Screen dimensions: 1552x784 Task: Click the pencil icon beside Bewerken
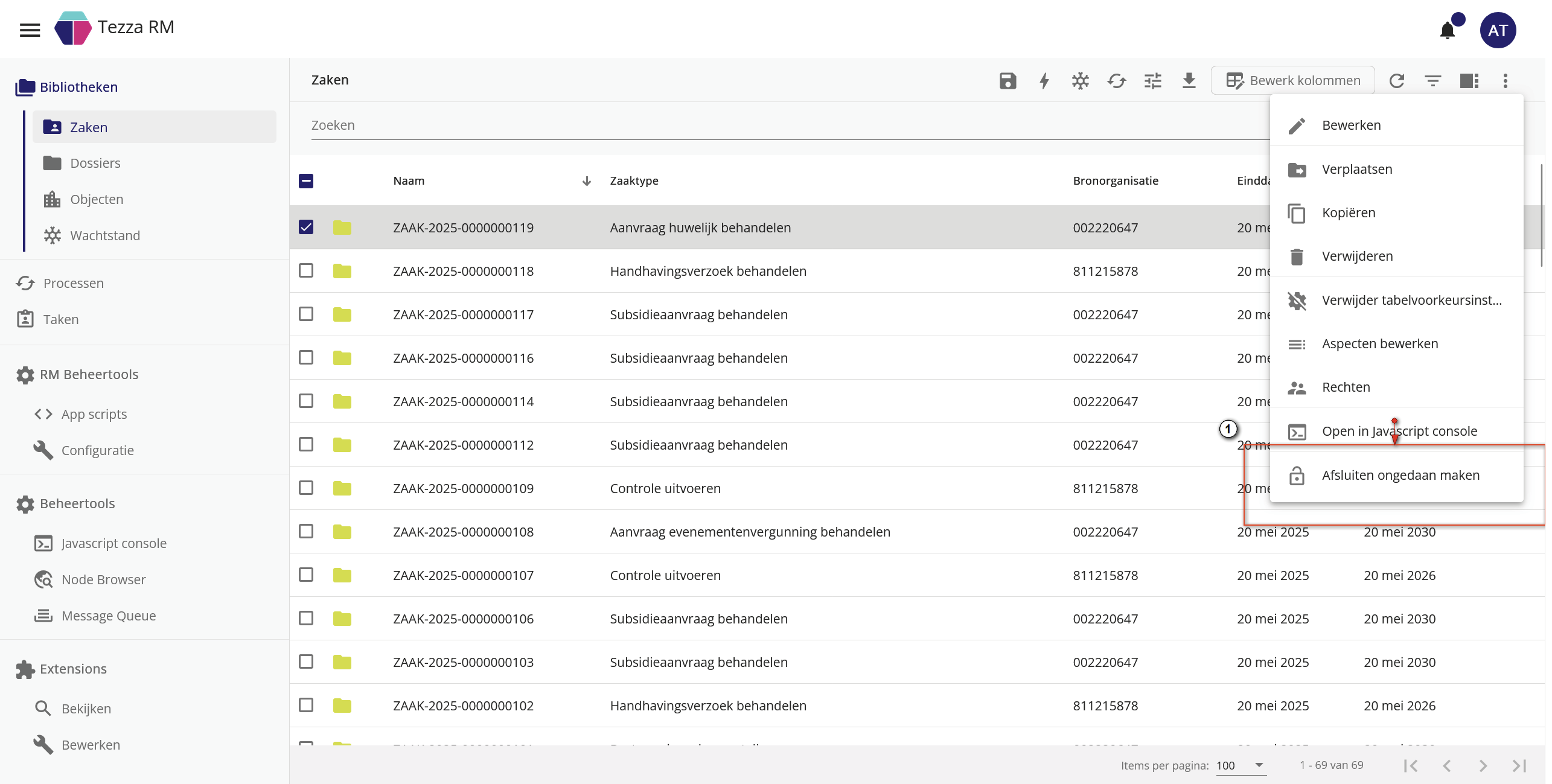pos(1296,126)
